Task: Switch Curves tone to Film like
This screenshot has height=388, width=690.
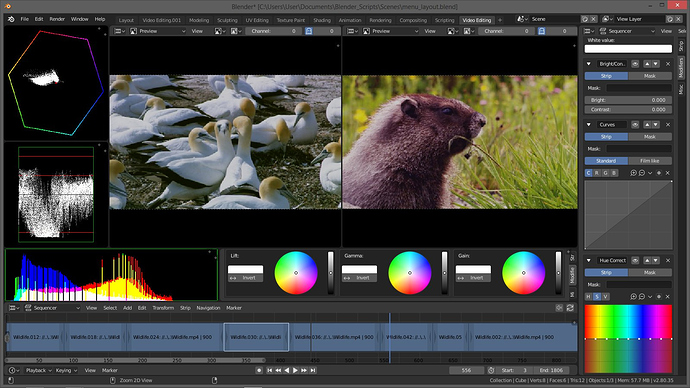Action: 650,161
